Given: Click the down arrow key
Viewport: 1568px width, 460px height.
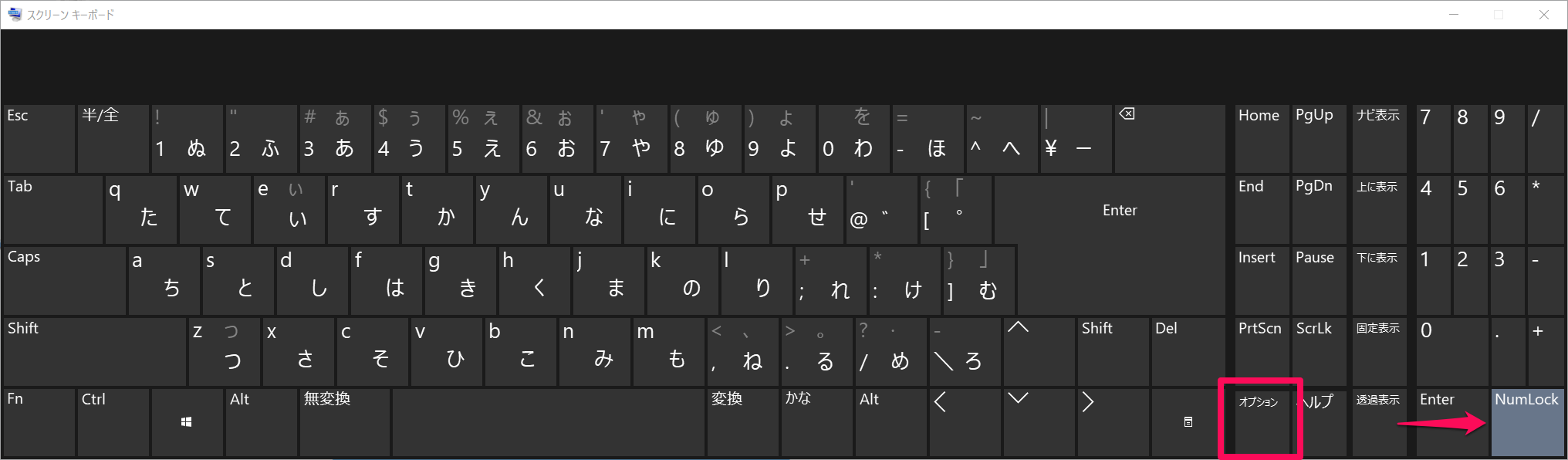Looking at the screenshot, I should tap(1039, 422).
